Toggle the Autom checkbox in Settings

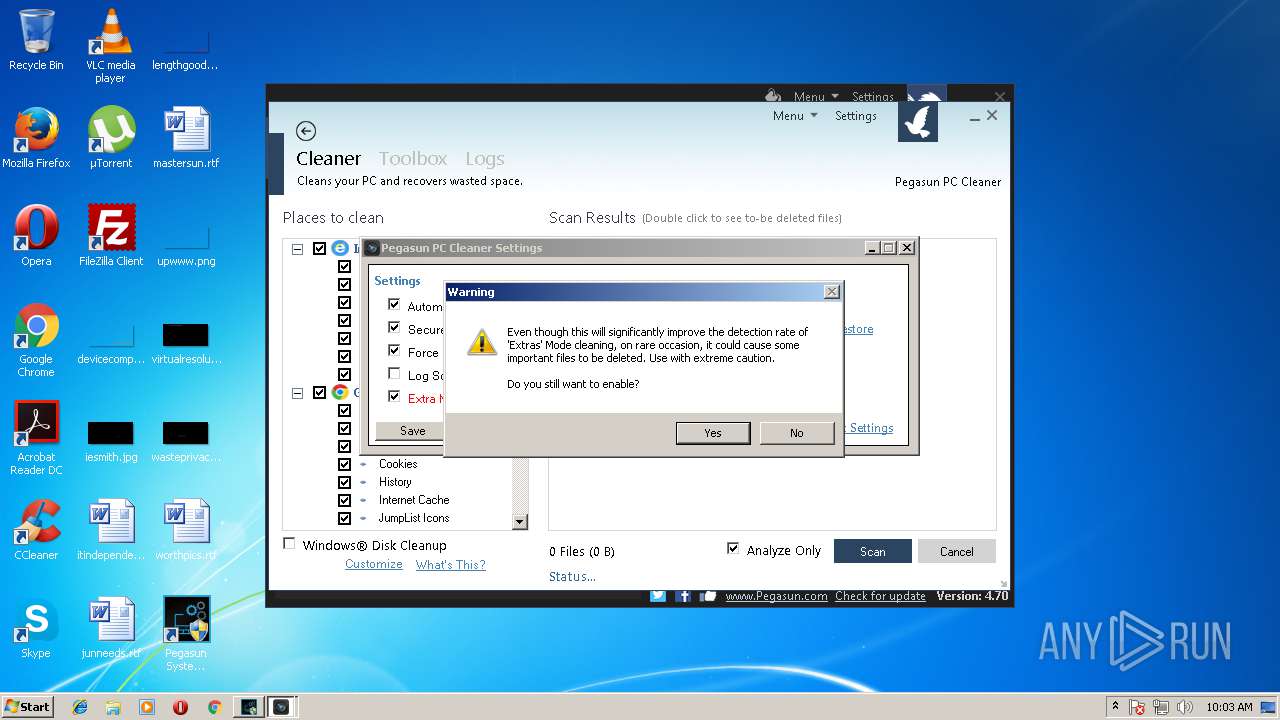click(394, 305)
